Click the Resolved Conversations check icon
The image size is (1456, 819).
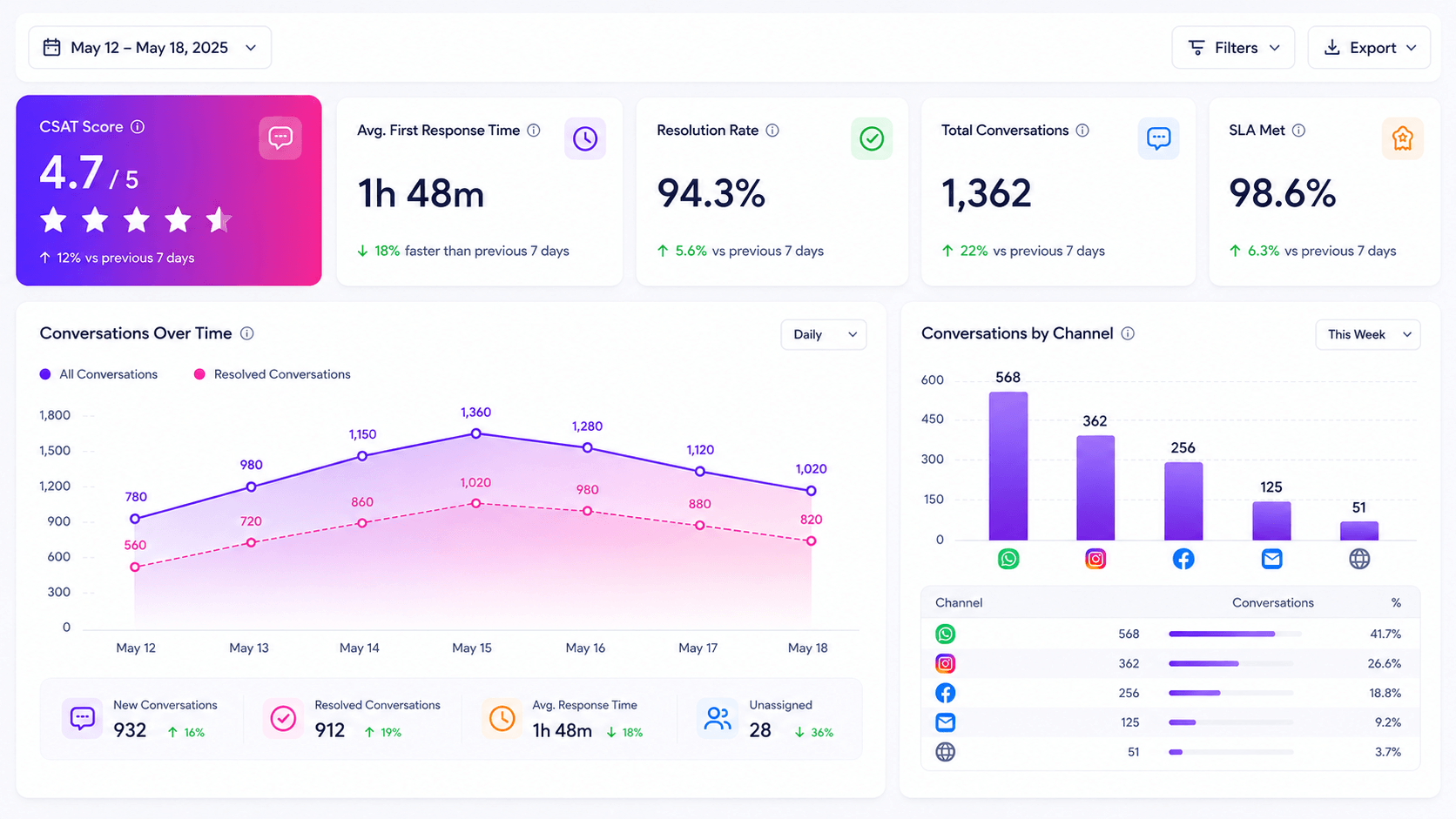283,719
